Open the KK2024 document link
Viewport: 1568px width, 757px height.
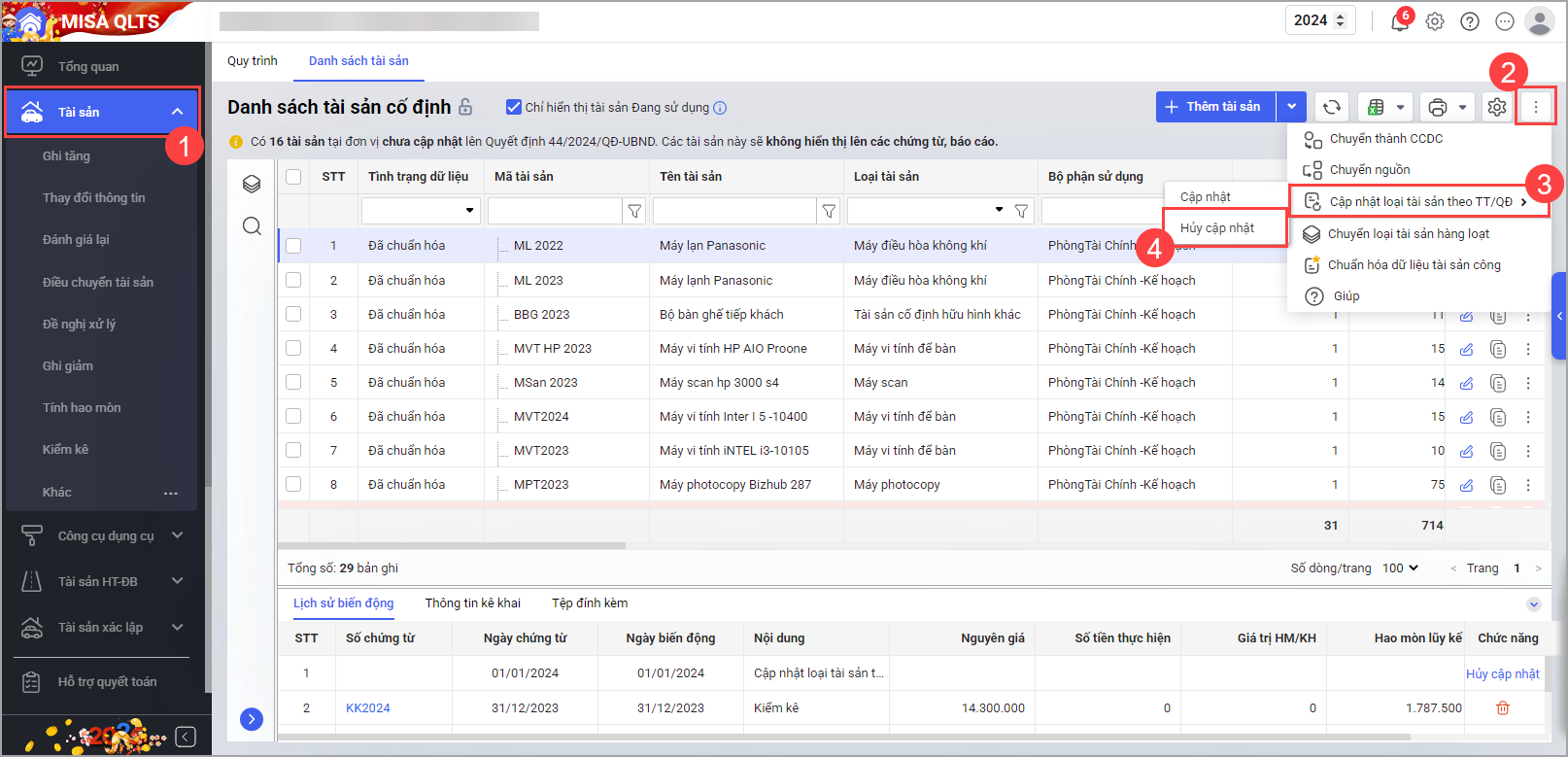pos(367,708)
